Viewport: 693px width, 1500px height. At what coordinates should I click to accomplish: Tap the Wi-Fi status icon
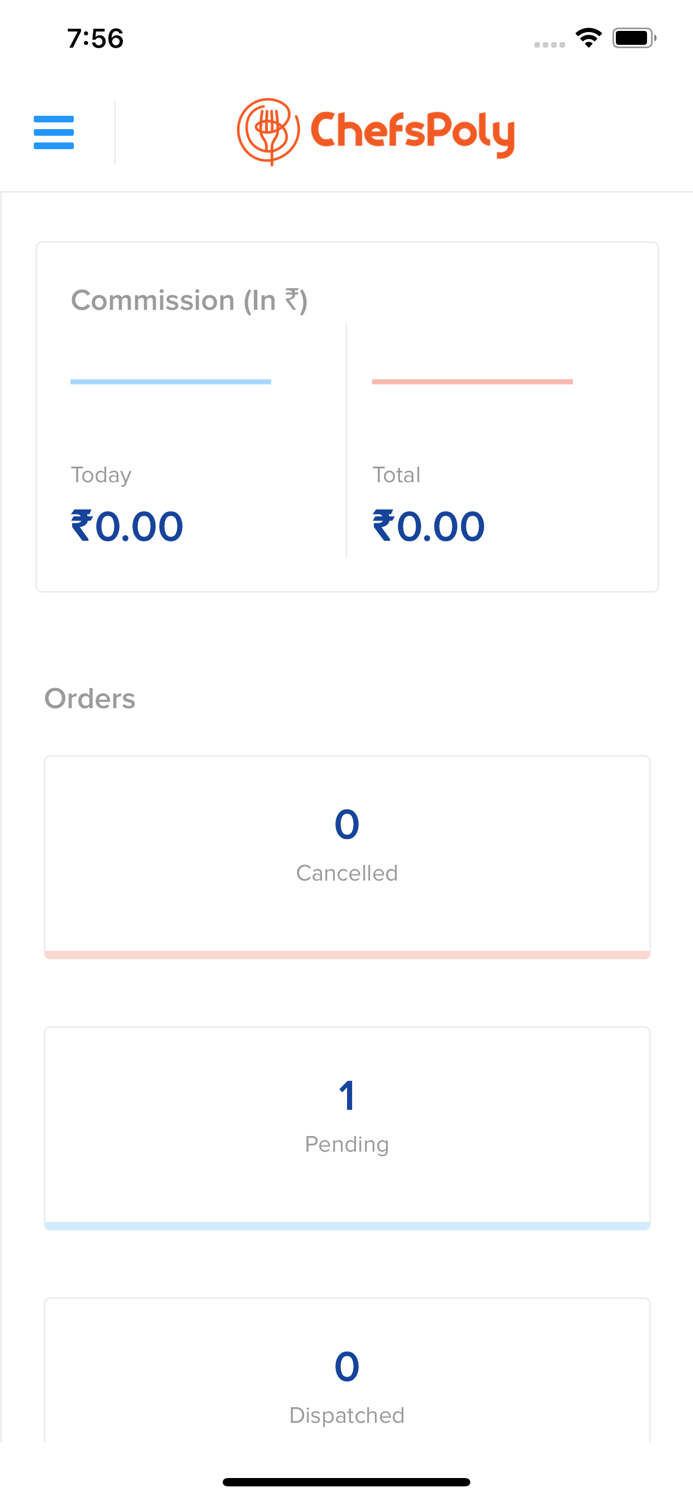coord(588,38)
